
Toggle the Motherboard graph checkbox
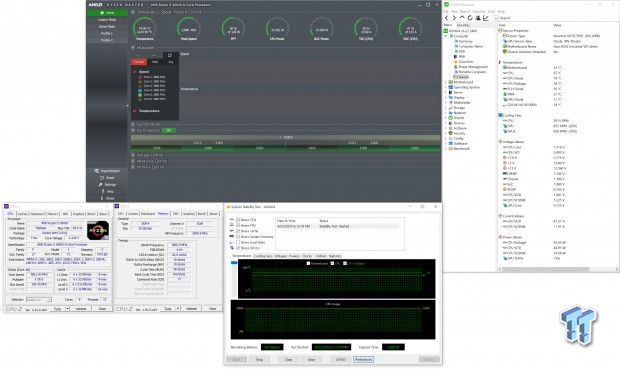(x=308, y=263)
